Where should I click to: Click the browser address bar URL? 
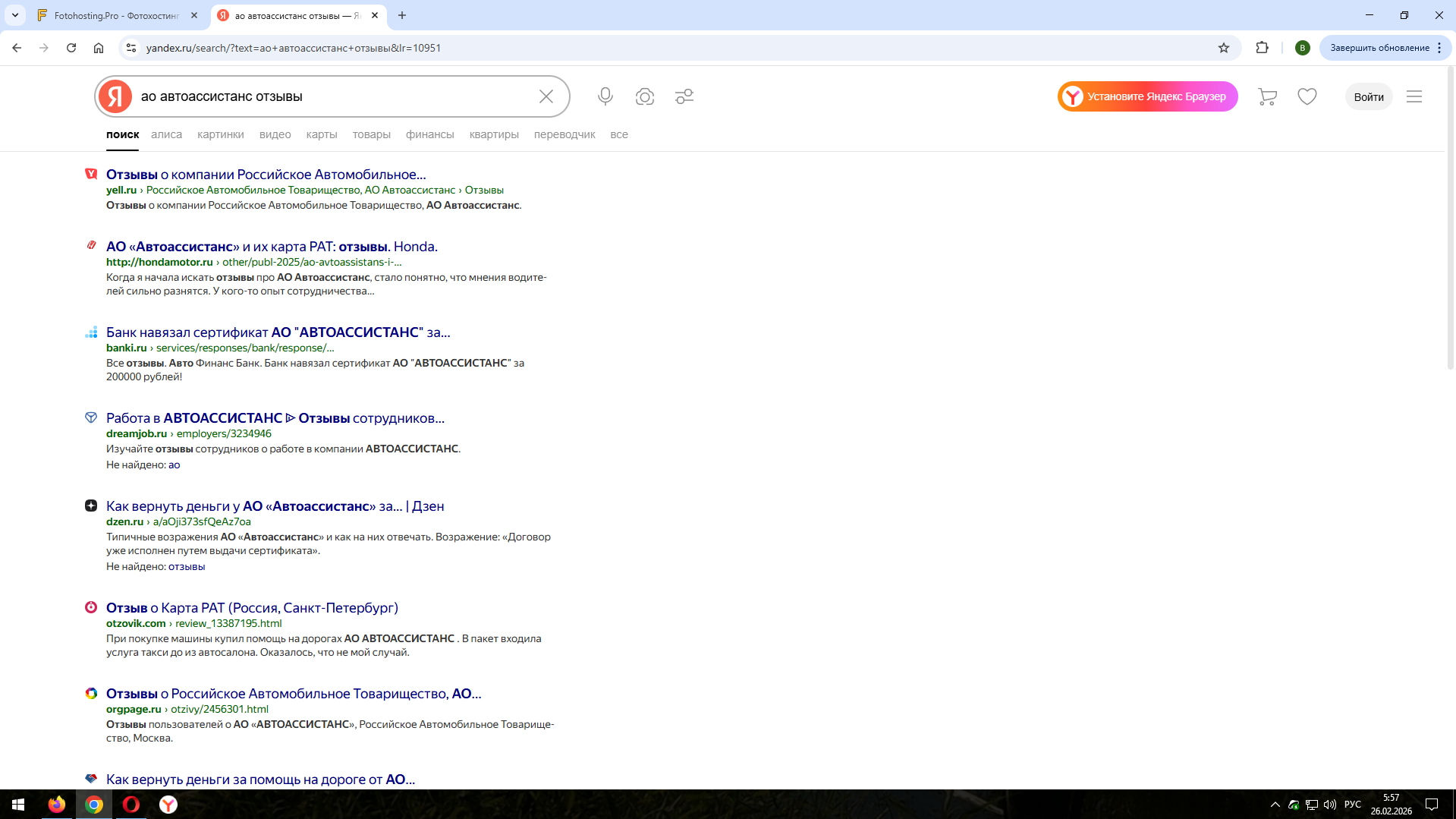click(294, 48)
